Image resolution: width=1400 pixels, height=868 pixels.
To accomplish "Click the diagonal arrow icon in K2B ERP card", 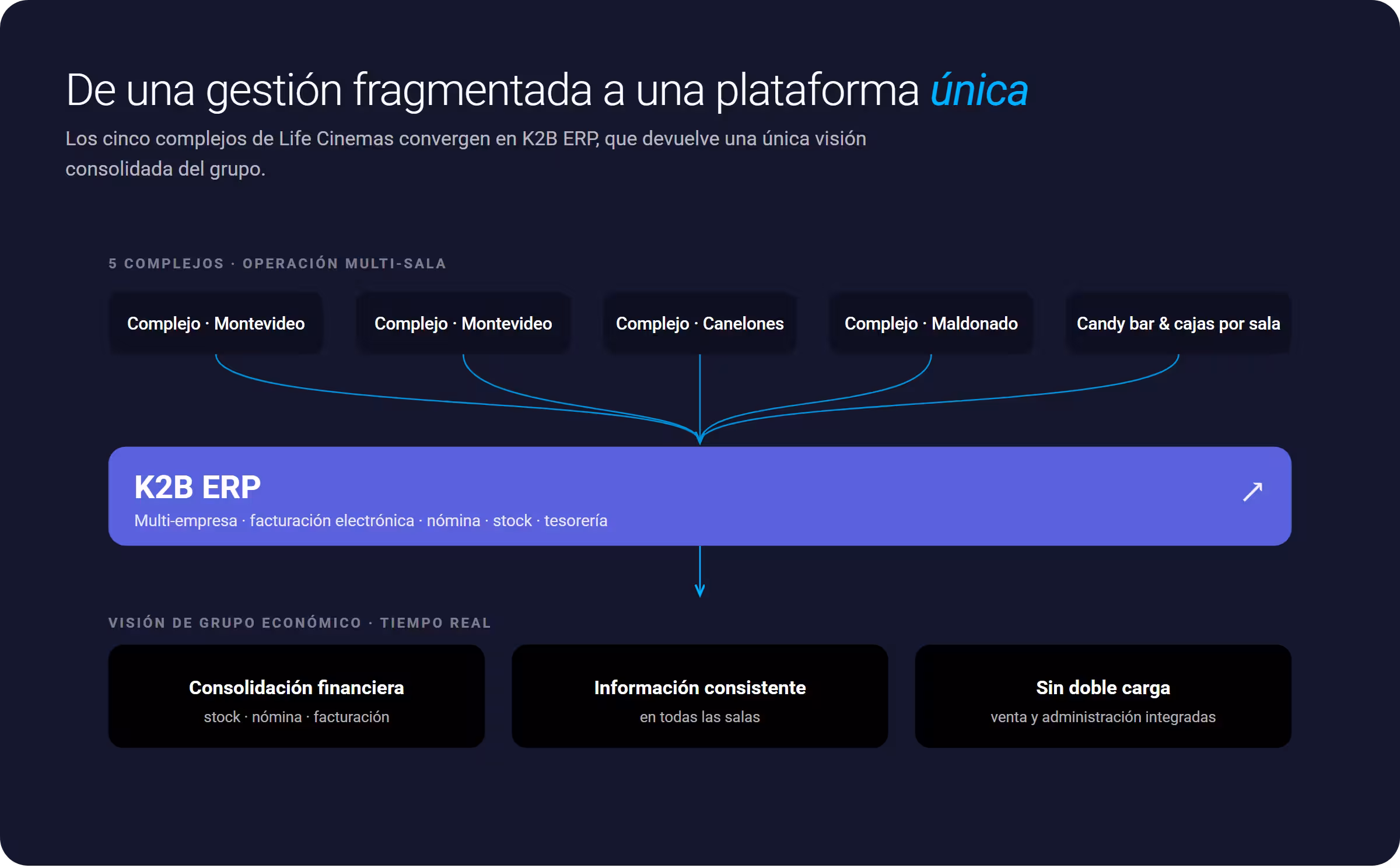I will [x=1252, y=492].
